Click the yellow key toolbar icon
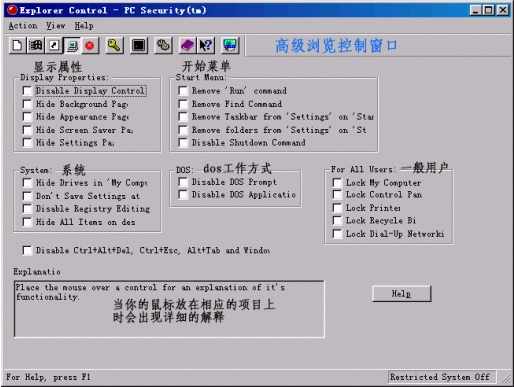Viewport: 514px width, 387px height. pos(114,45)
